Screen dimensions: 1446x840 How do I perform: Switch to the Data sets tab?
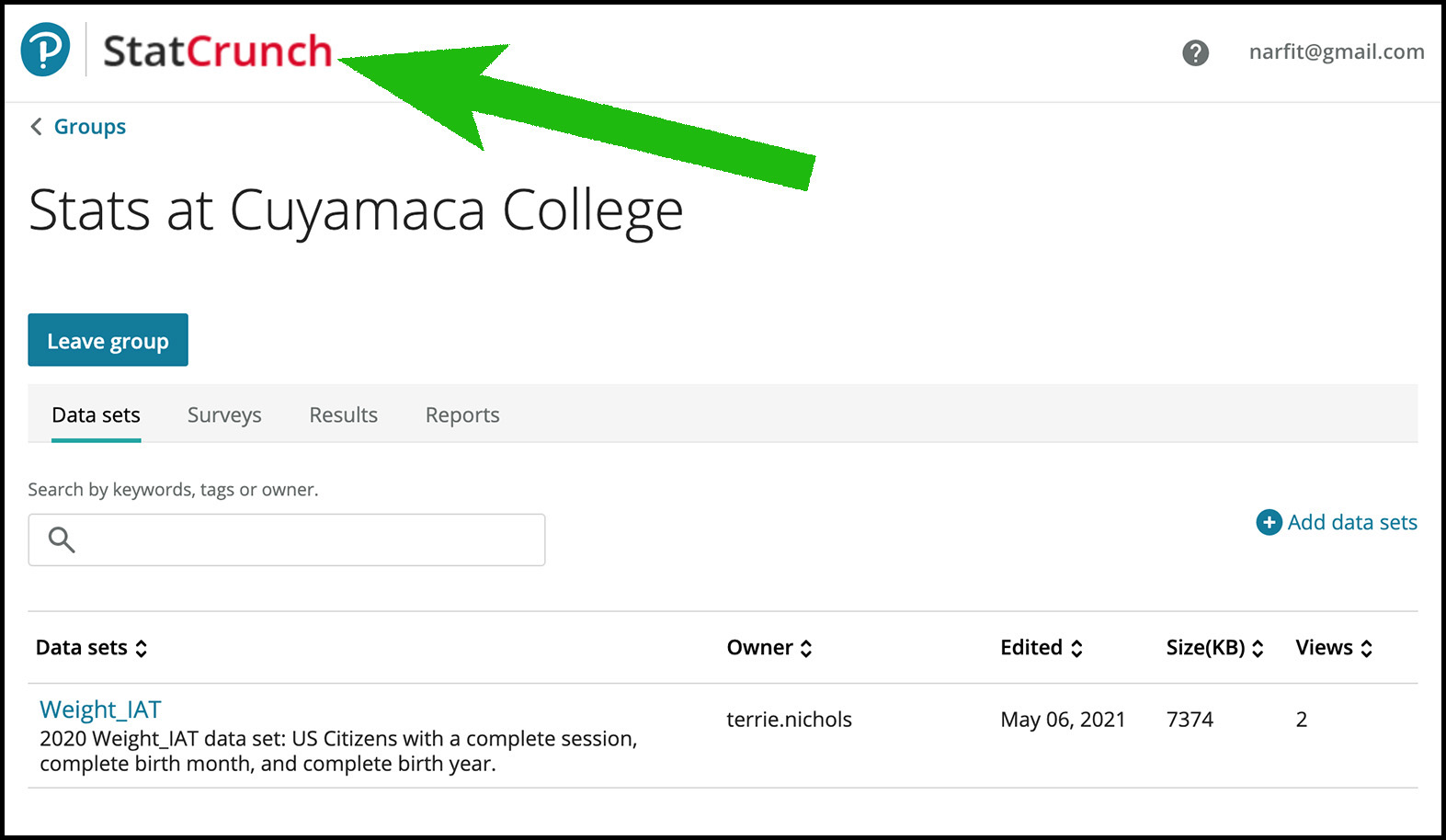pos(96,415)
